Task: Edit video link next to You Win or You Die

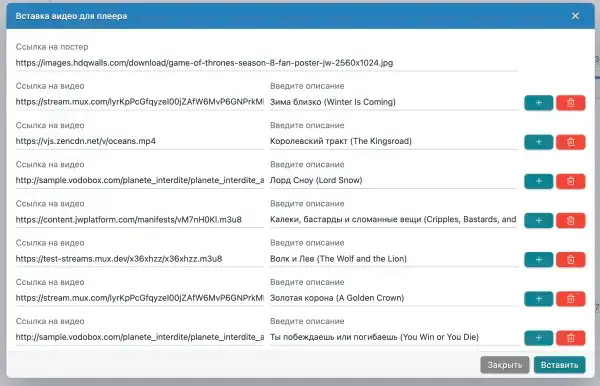Action: (x=140, y=337)
